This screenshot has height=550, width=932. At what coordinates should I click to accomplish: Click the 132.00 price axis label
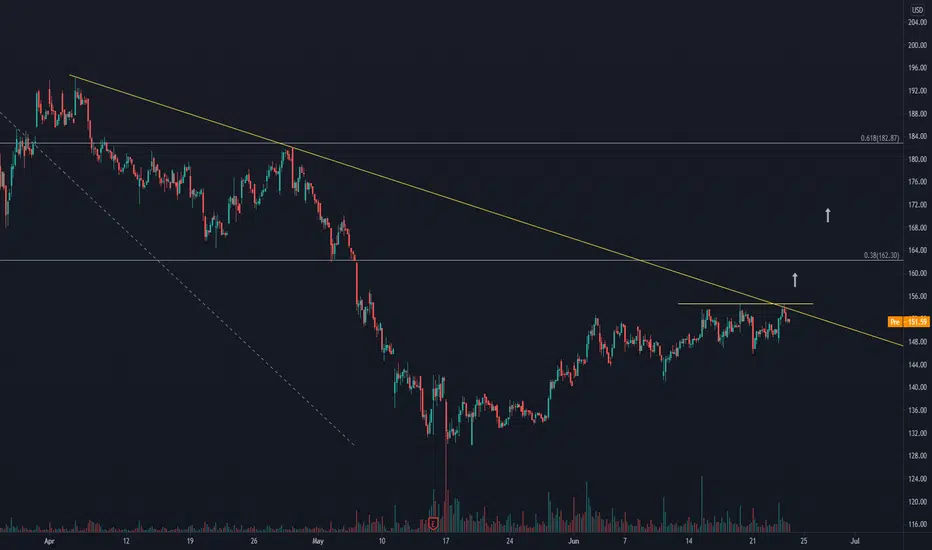pos(917,433)
